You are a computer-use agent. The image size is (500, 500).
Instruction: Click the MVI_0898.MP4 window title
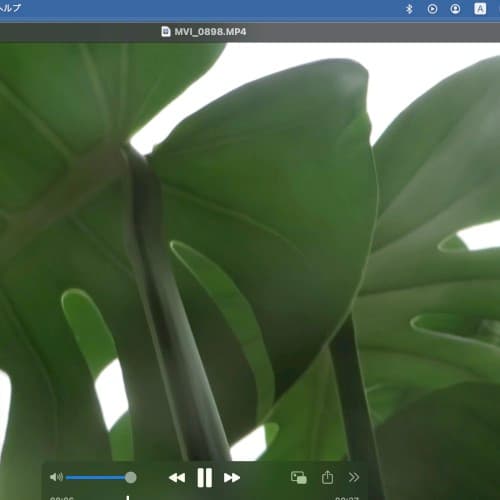(210, 32)
